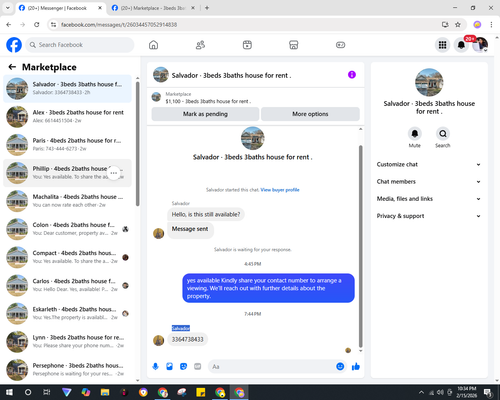The image size is (500, 400).
Task: Open the account profile picture menu
Action: point(480,45)
